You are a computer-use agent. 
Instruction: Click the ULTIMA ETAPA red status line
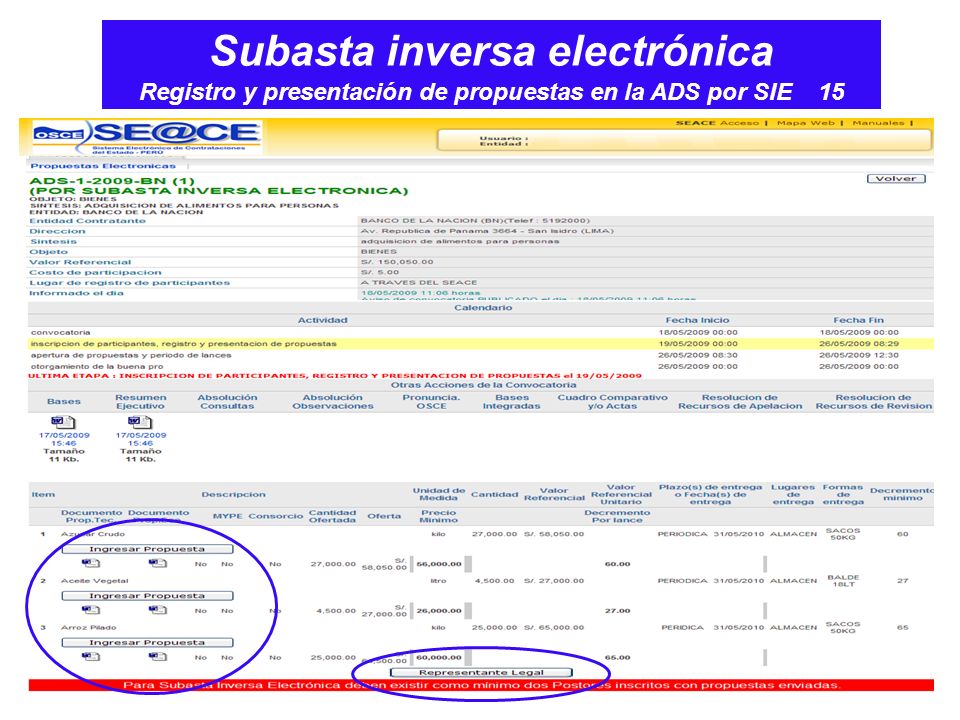point(335,376)
